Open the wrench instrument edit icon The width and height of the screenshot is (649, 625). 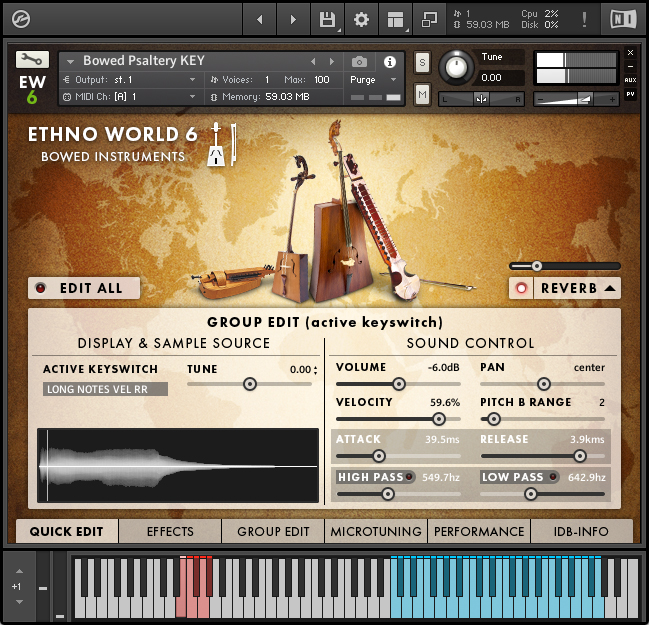coord(32,60)
